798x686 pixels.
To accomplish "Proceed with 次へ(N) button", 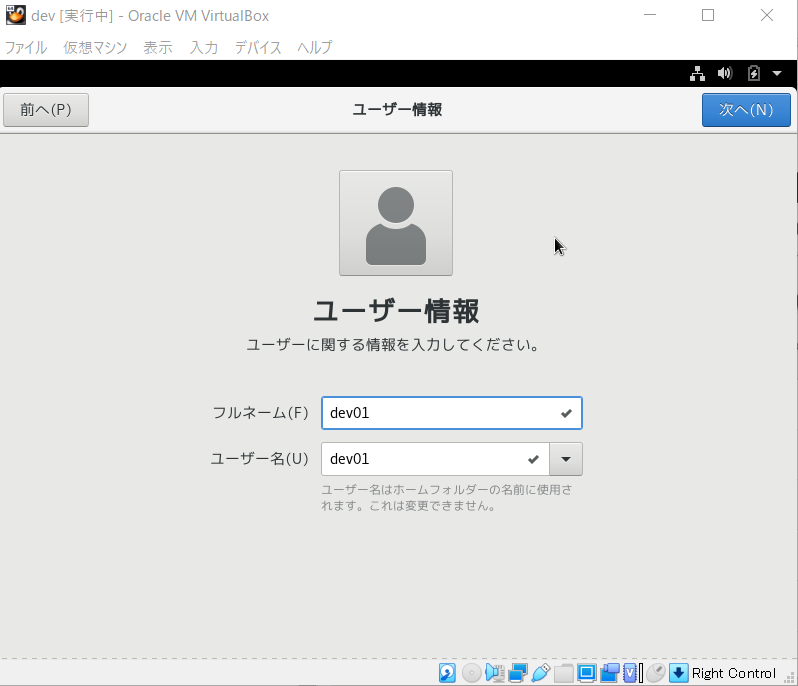I will 746,110.
